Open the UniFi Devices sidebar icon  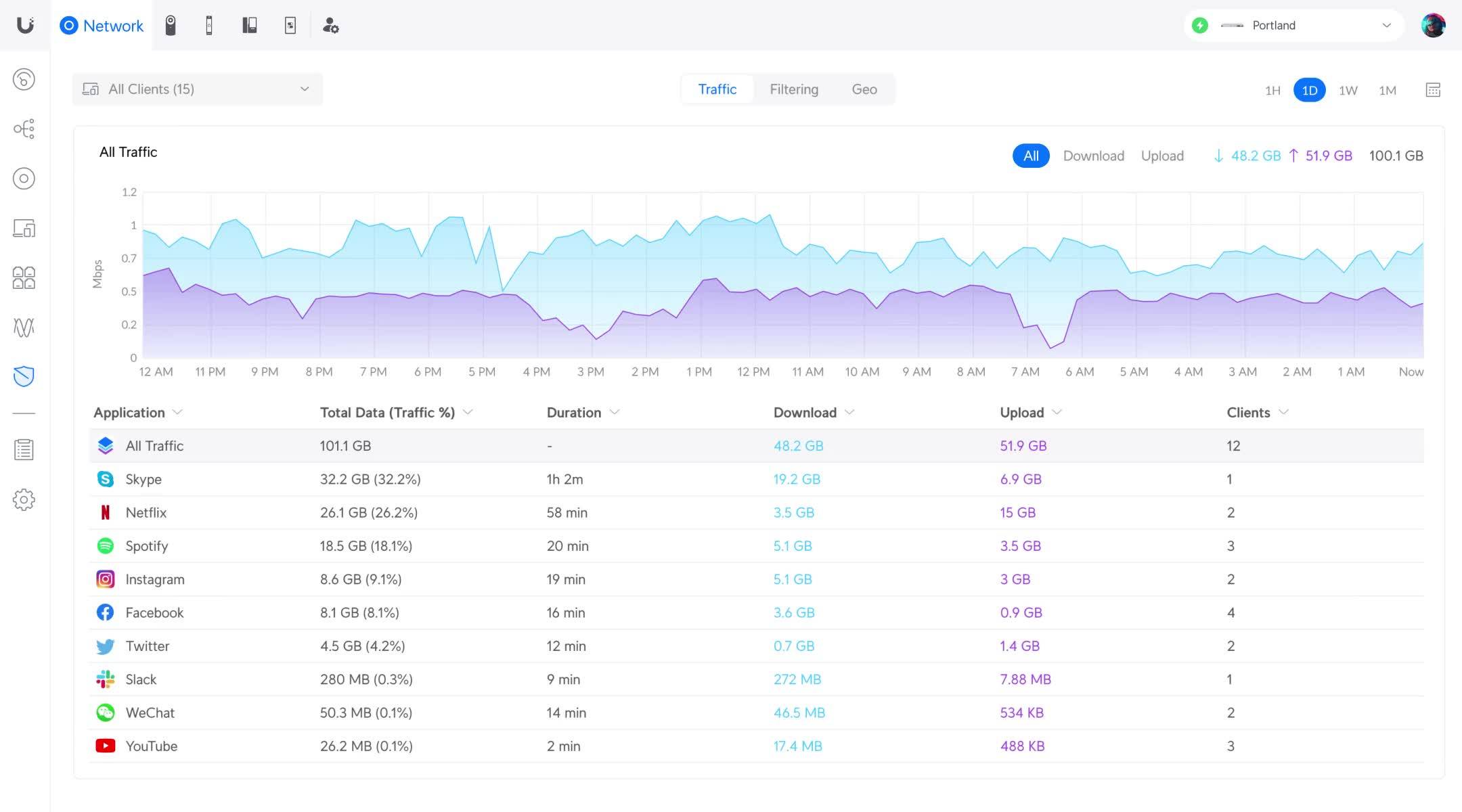click(24, 178)
